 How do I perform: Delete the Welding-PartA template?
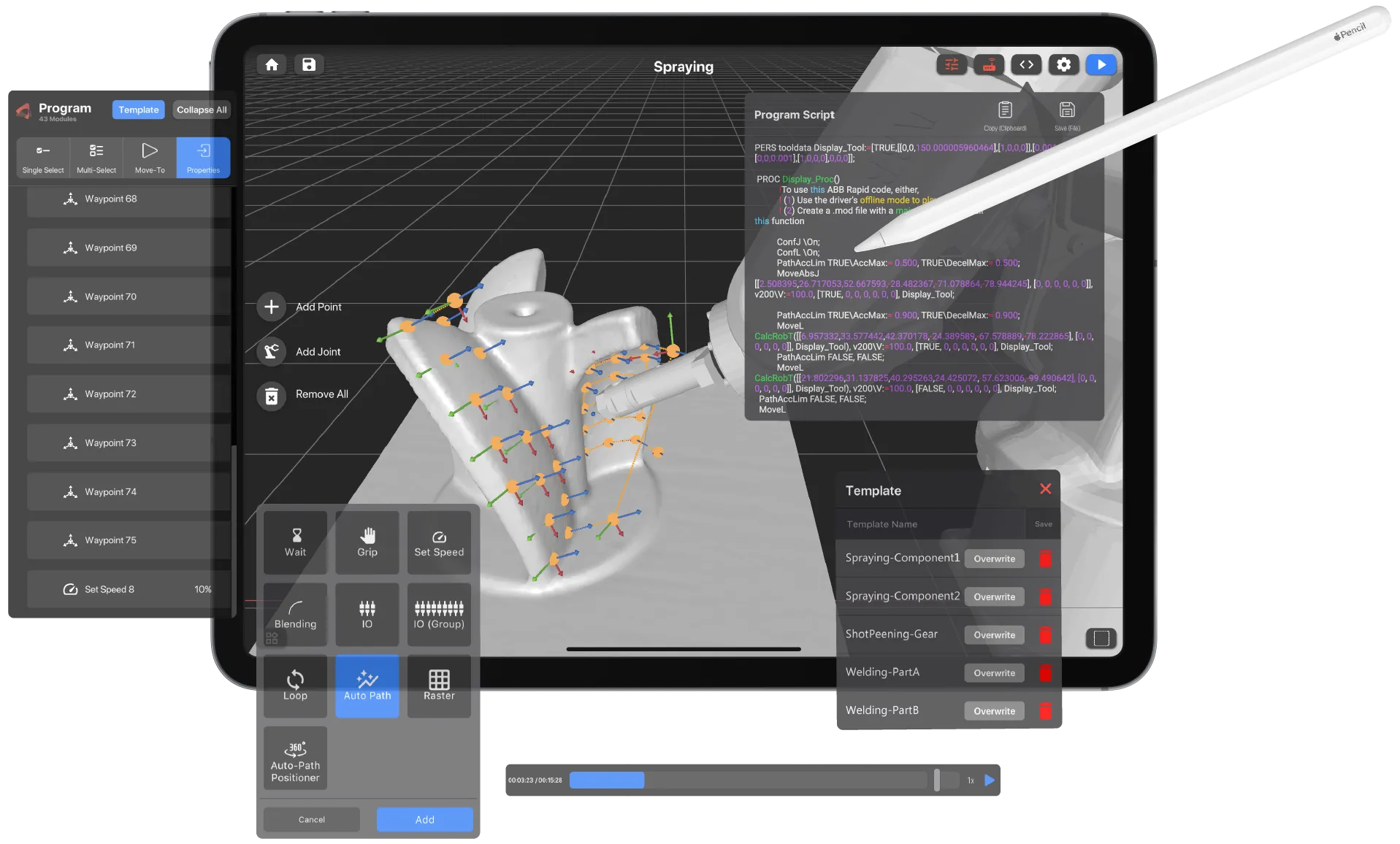[1045, 672]
